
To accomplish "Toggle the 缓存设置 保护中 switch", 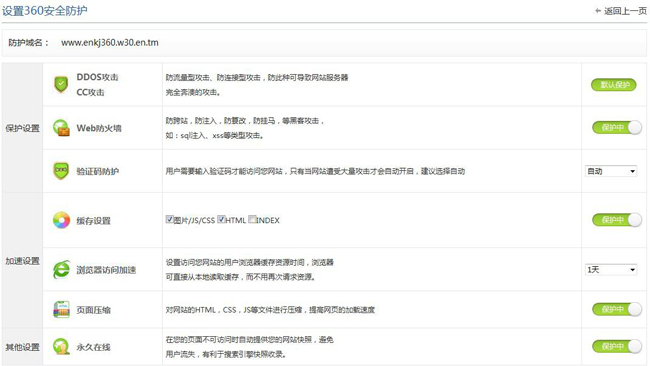I will (617, 220).
